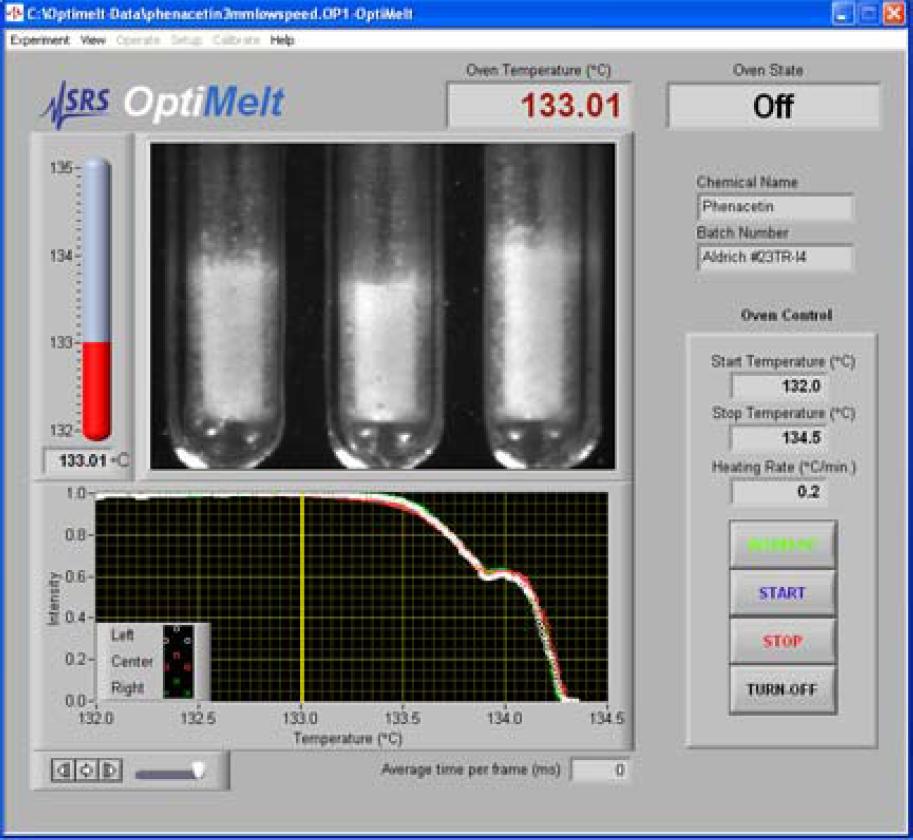Click the 'Chemical Name' label
The image size is (913, 840).
(747, 182)
